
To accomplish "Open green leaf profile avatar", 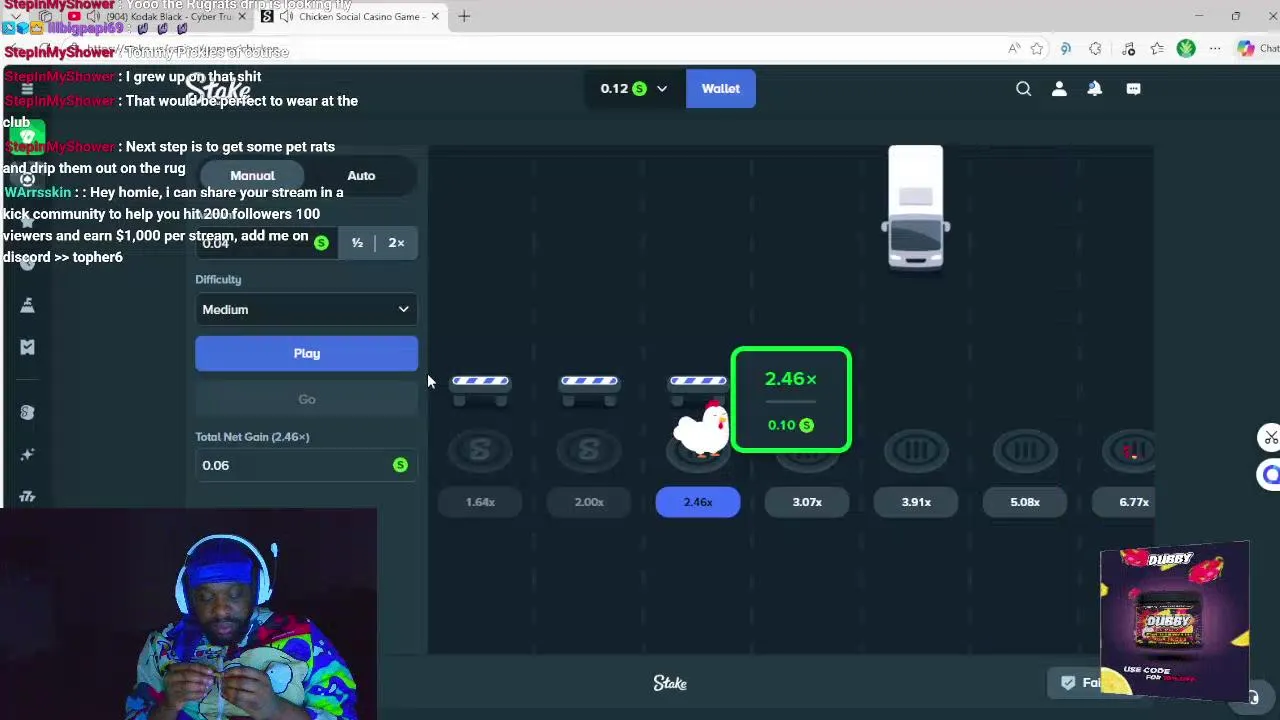I will click(x=1186, y=48).
